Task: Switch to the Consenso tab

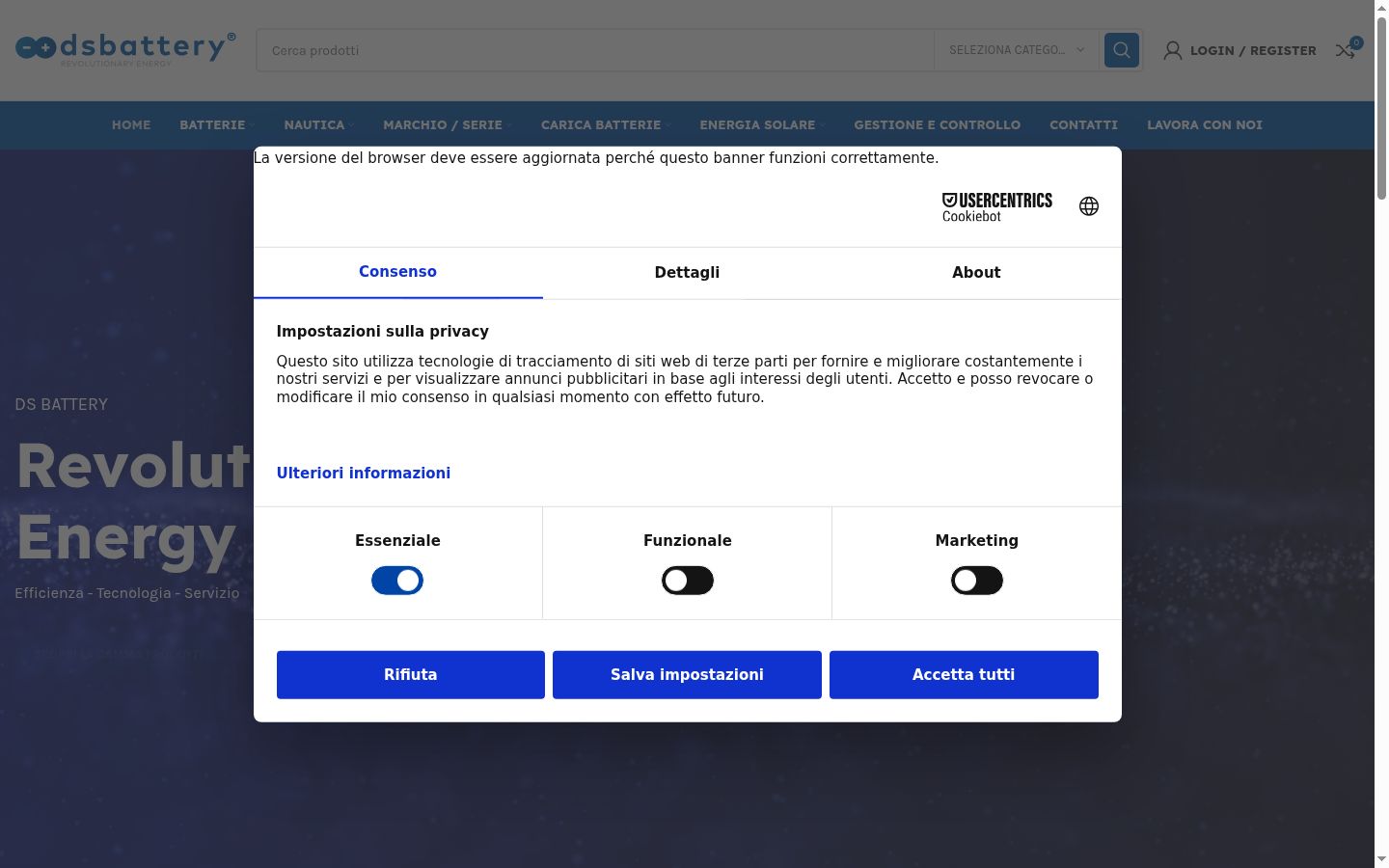Action: (398, 272)
